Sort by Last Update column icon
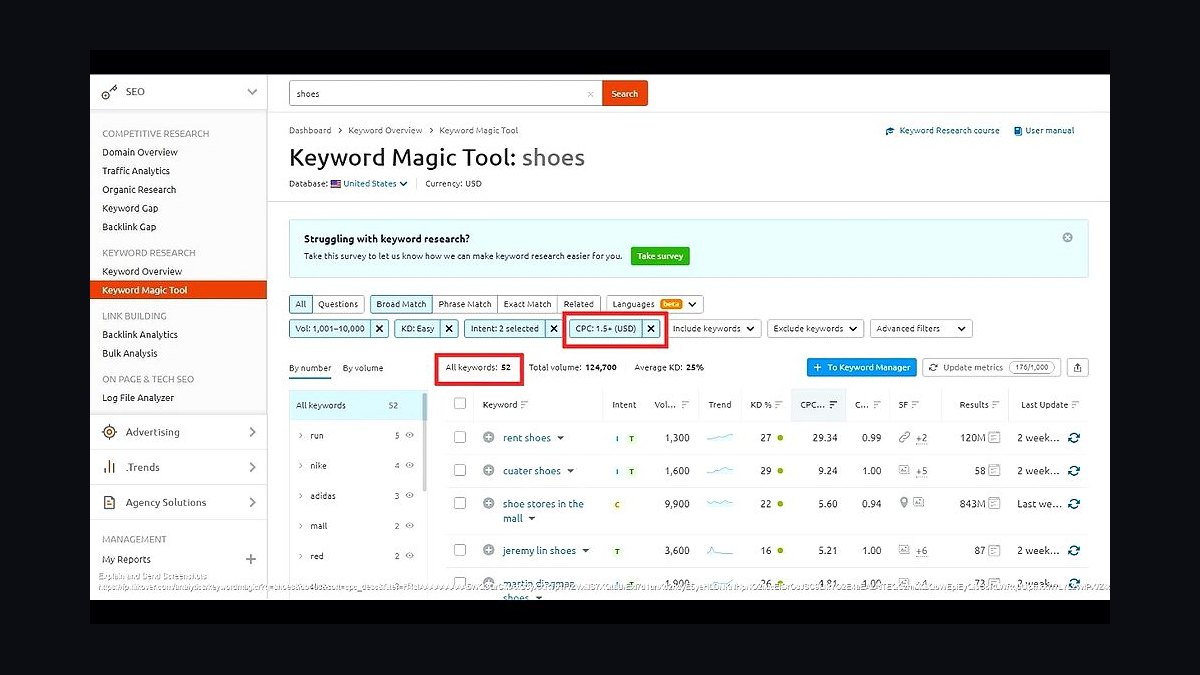The height and width of the screenshot is (675, 1200). click(1073, 405)
